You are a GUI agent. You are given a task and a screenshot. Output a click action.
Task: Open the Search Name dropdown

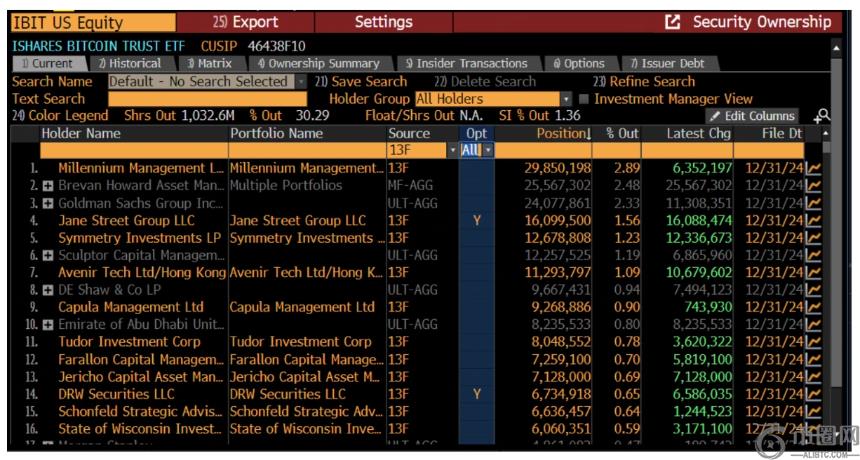click(301, 82)
